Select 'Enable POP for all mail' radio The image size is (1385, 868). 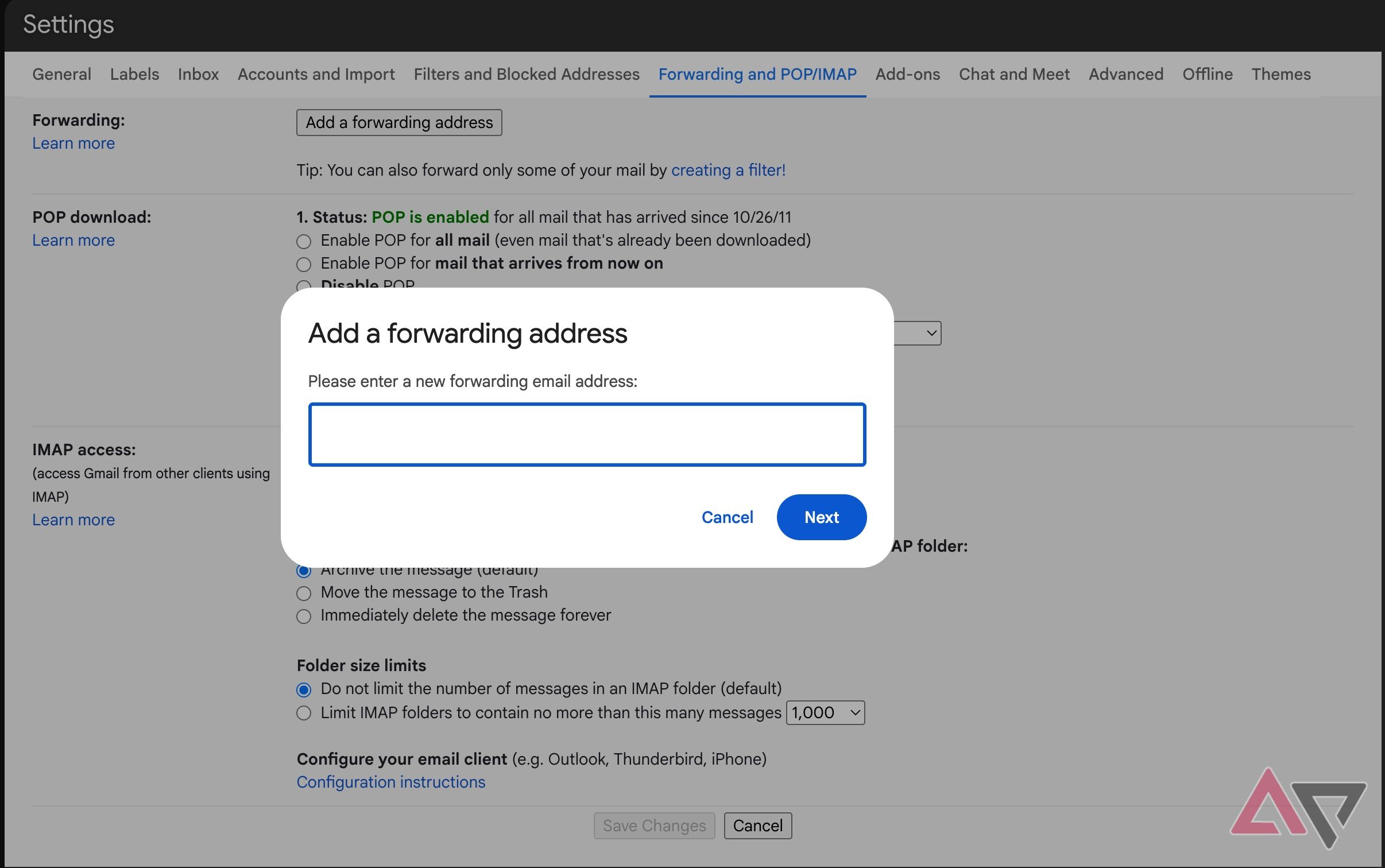[x=304, y=241]
